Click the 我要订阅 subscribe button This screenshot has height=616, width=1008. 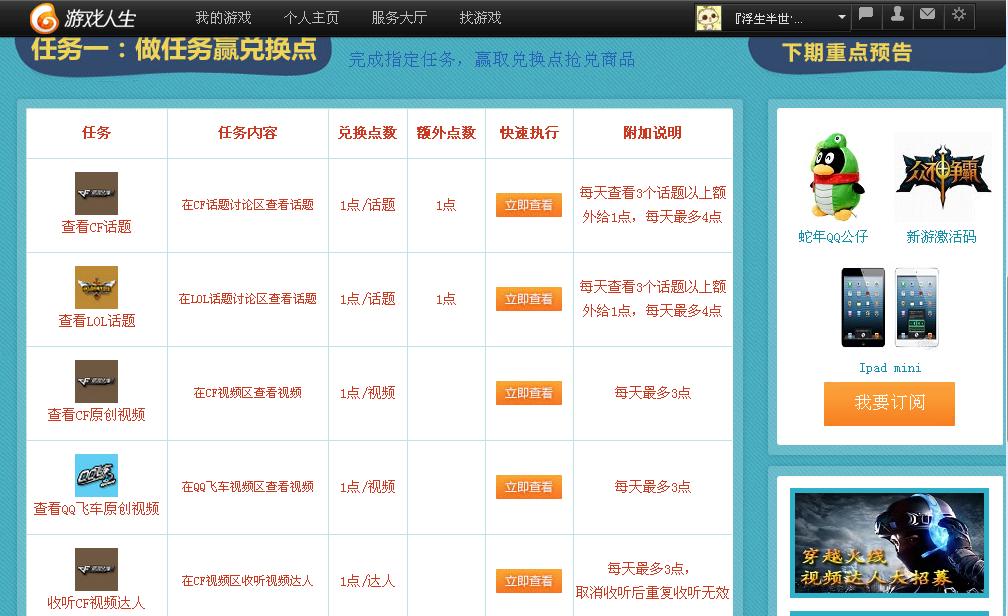click(889, 403)
